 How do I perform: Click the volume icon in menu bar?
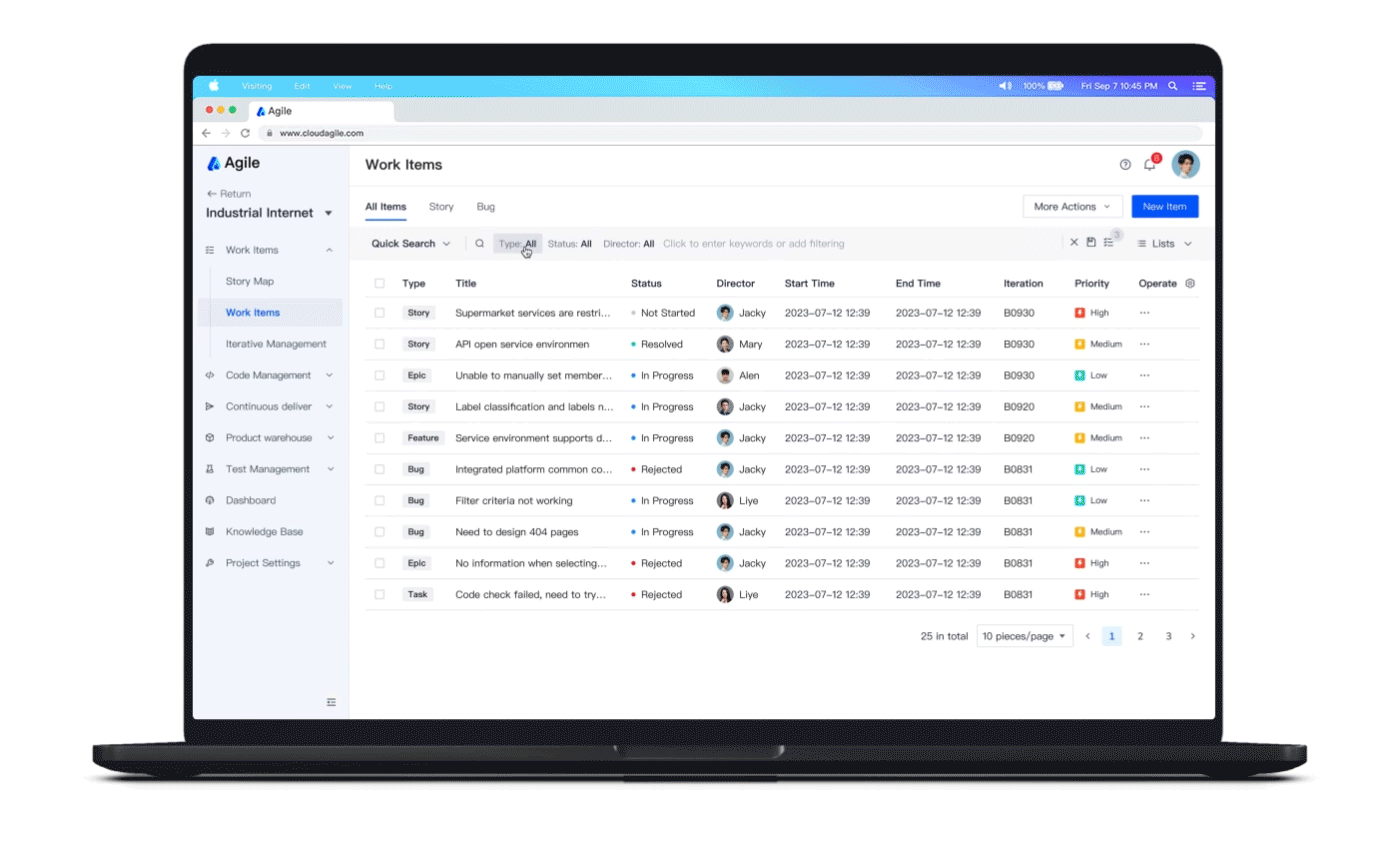pos(1005,86)
